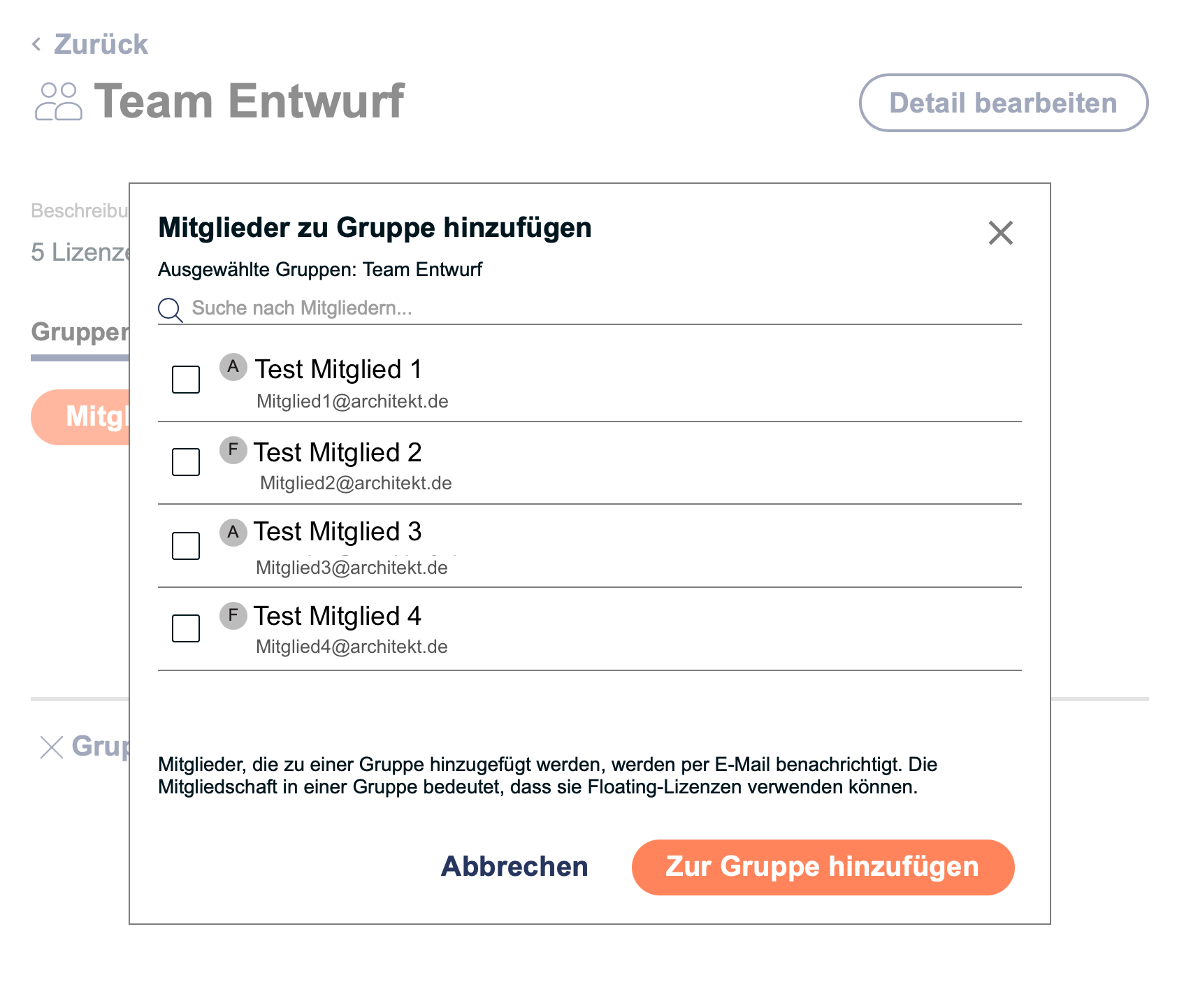
Task: Click the back chevron next to Zurück
Action: click(36, 44)
